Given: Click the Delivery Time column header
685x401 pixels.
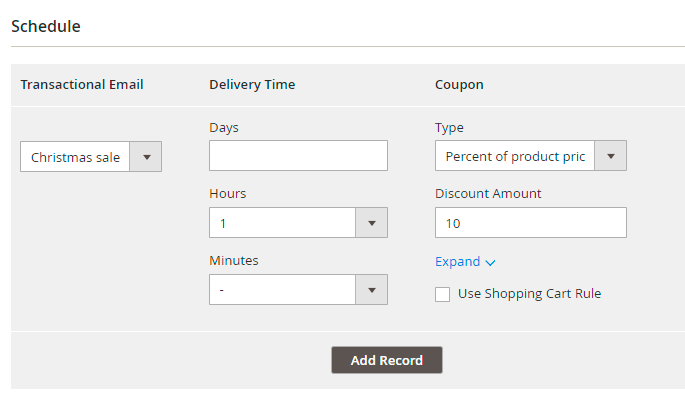Looking at the screenshot, I should (x=252, y=84).
